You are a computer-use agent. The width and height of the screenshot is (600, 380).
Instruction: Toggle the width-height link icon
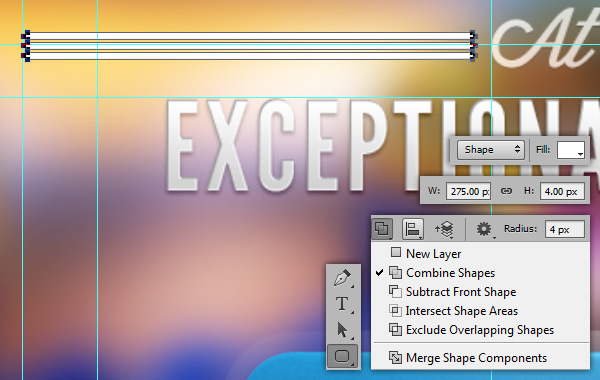click(x=506, y=191)
